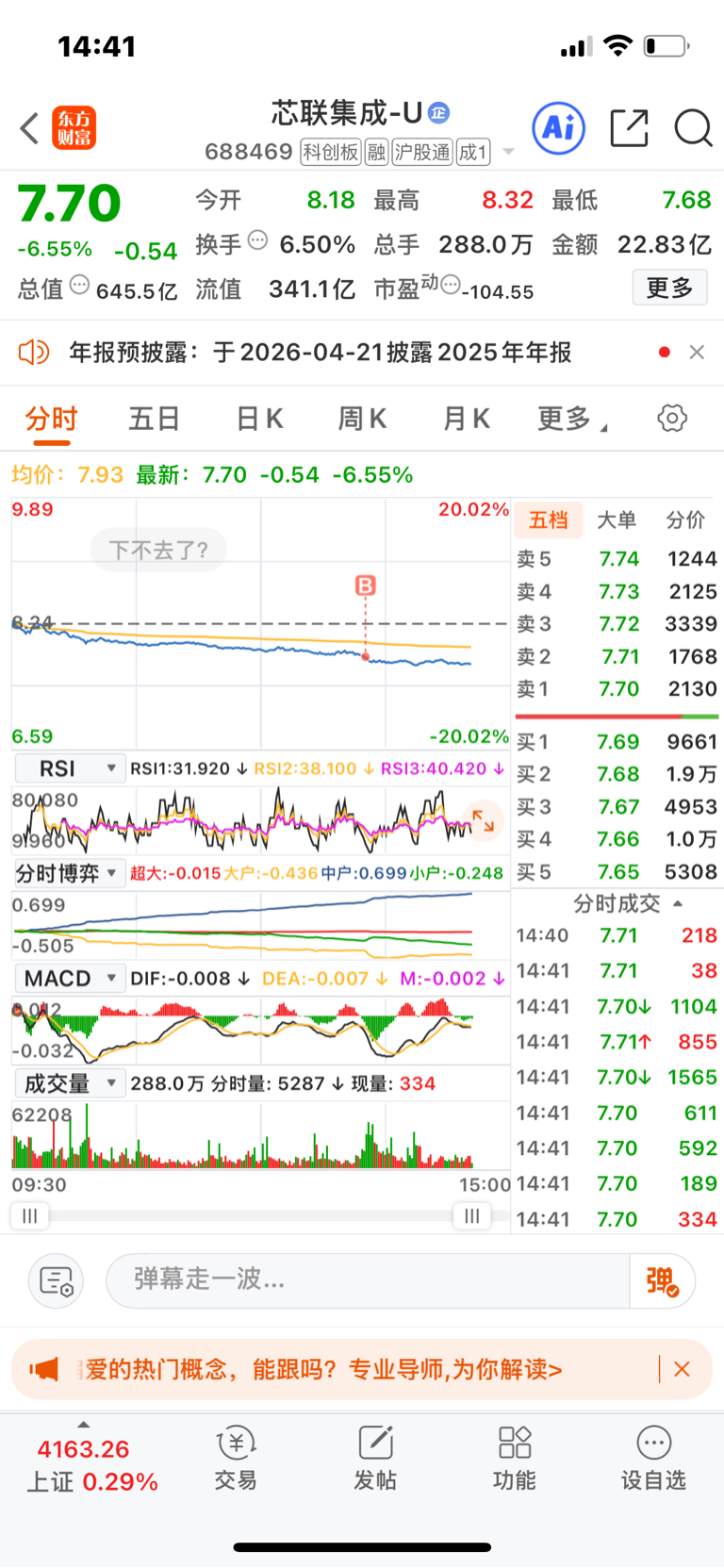Tap 设自选 add to watchlist
The image size is (724, 1568).
tap(653, 1458)
